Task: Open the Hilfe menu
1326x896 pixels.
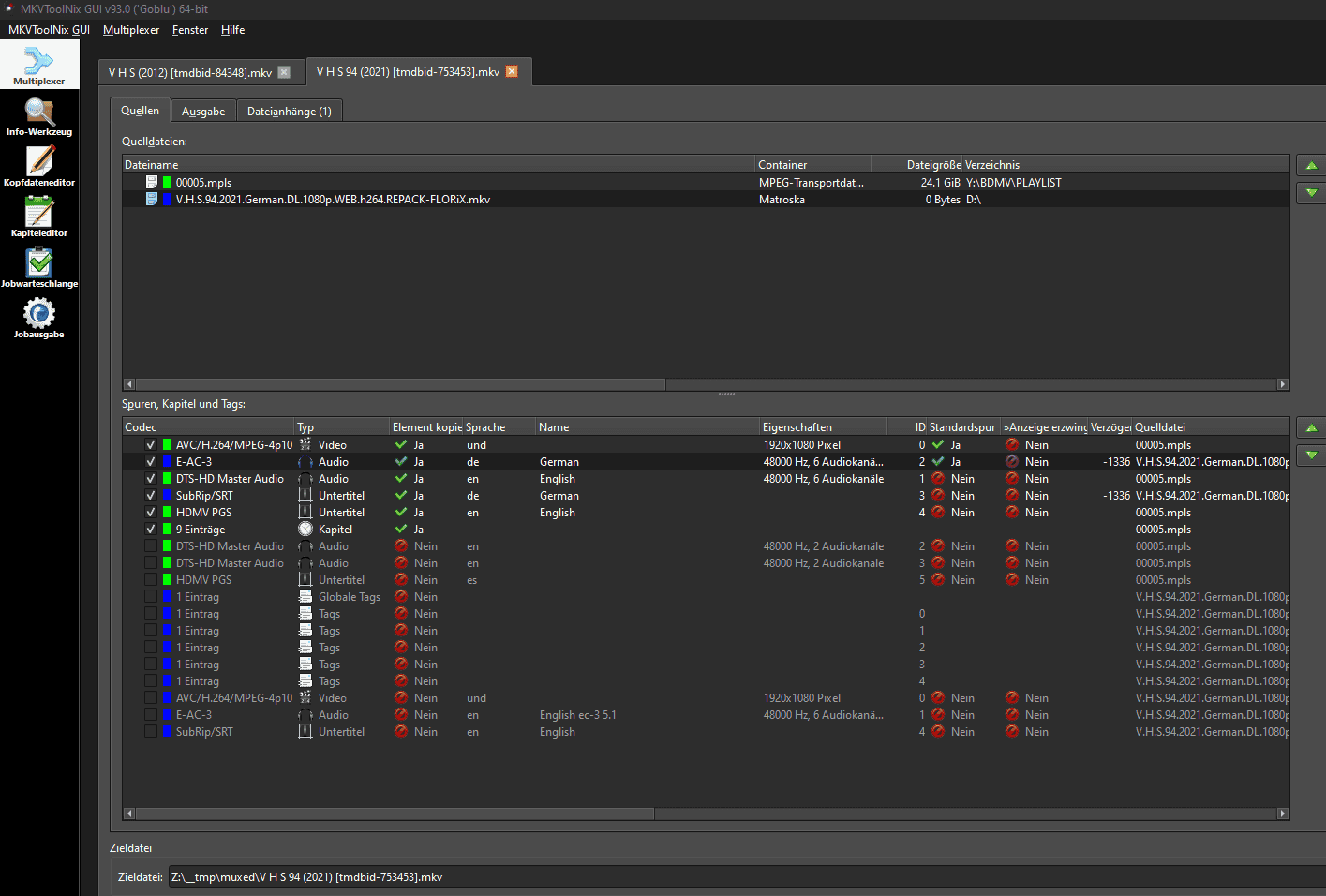Action: tap(232, 30)
